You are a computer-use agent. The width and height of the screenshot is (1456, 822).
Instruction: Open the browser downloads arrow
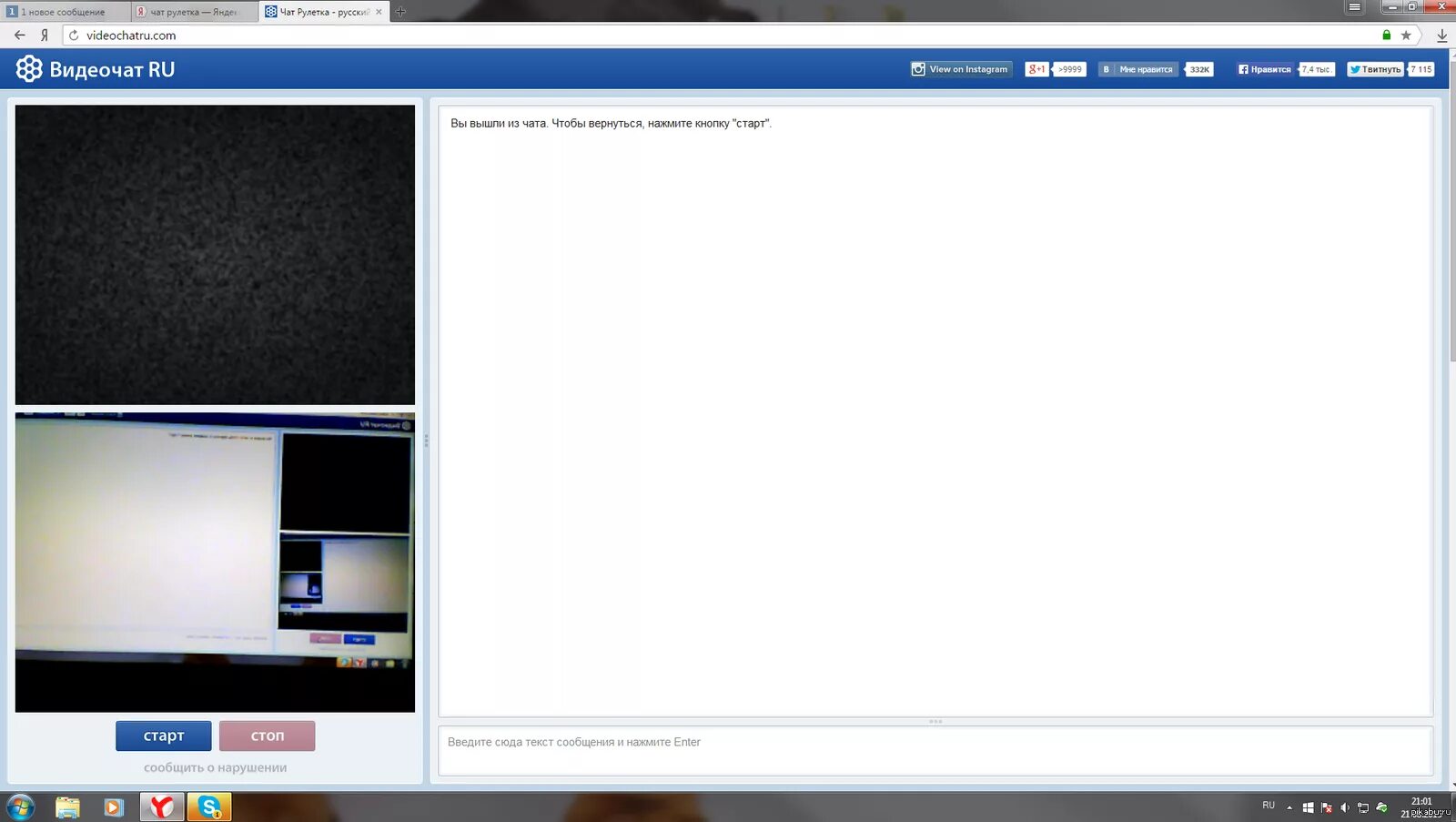click(1442, 36)
